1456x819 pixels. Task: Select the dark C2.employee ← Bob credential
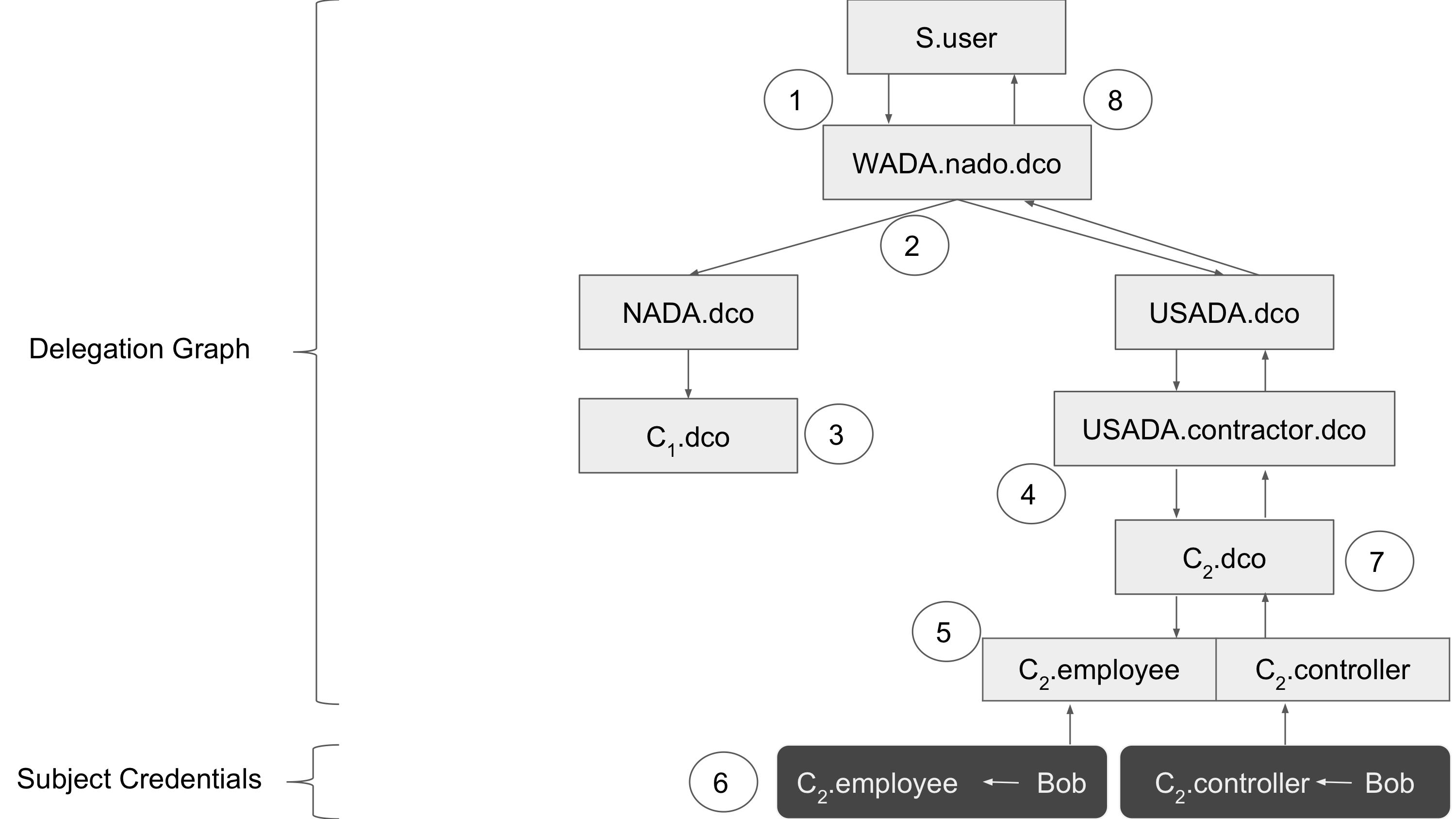941,782
